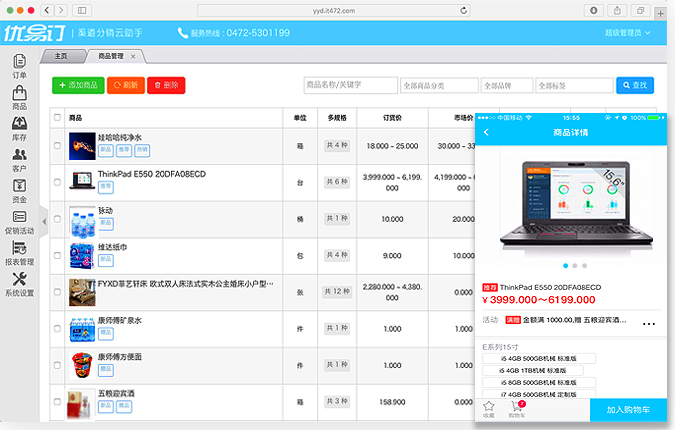This screenshot has width=675, height=430.
Task: Expand 共 4 种 specs for 娃哈哈纯净水
Action: tap(337, 145)
